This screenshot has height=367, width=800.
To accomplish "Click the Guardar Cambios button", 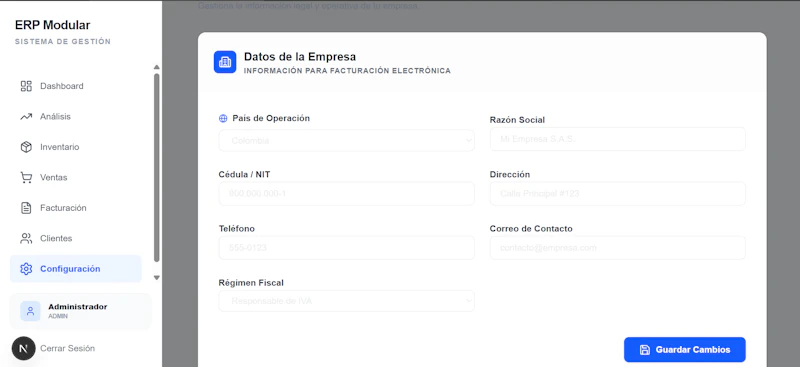I will [685, 350].
